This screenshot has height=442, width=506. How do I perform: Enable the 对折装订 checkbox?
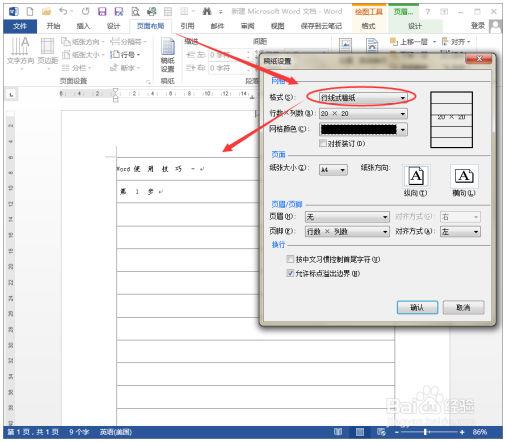[x=323, y=143]
